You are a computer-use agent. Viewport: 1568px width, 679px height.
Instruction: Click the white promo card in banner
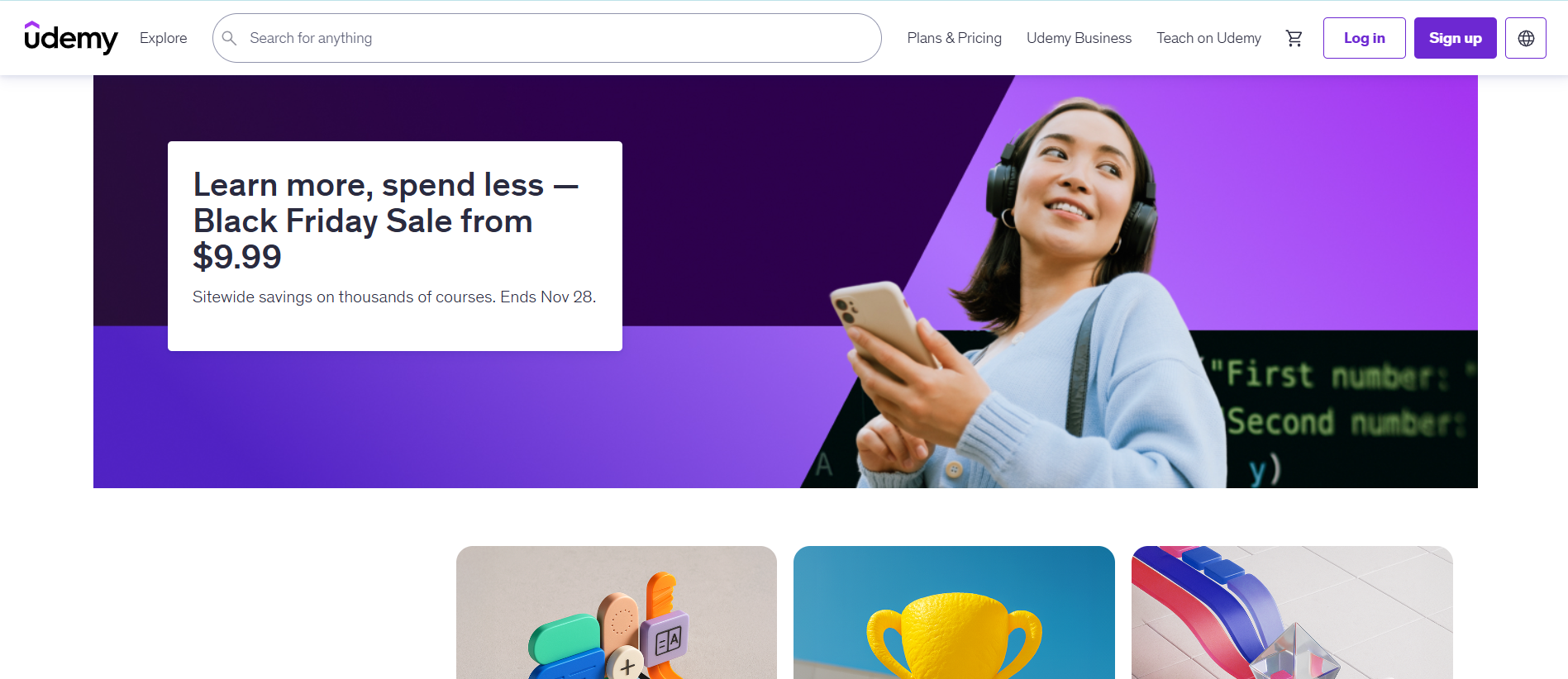(395, 246)
